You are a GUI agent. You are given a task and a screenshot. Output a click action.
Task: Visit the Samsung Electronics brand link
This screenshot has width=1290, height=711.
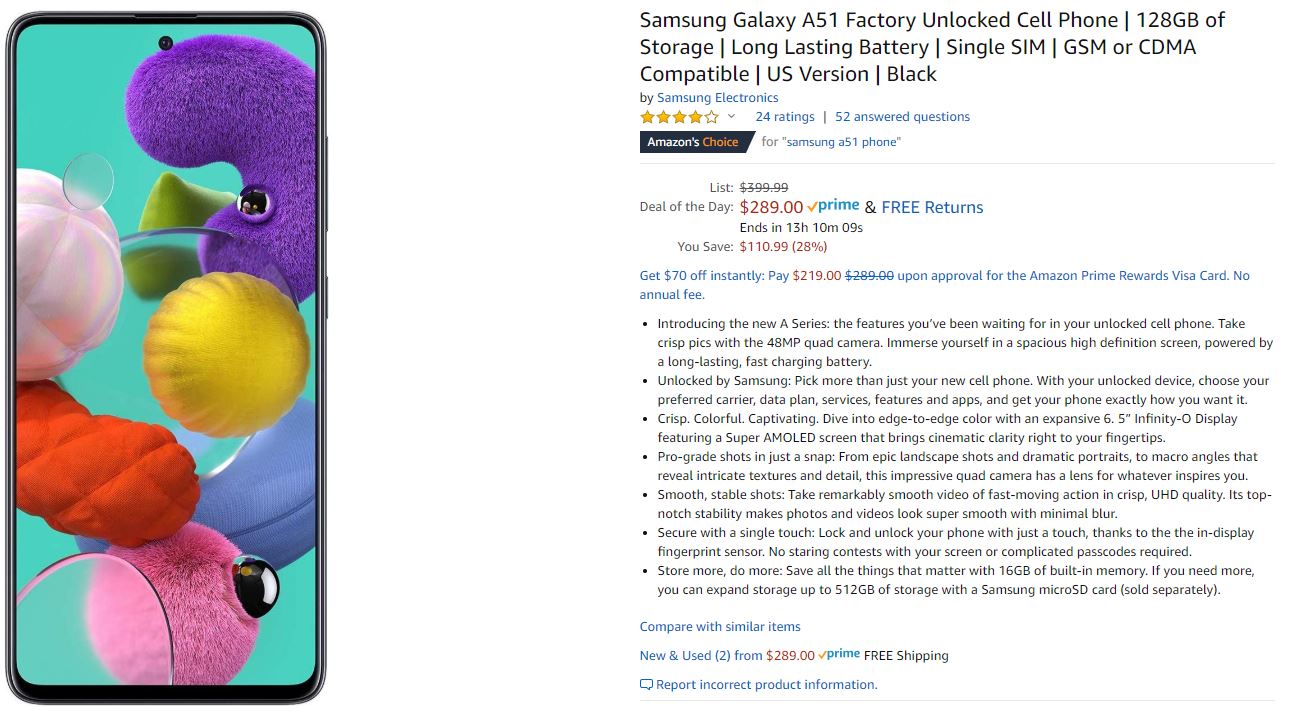(717, 98)
